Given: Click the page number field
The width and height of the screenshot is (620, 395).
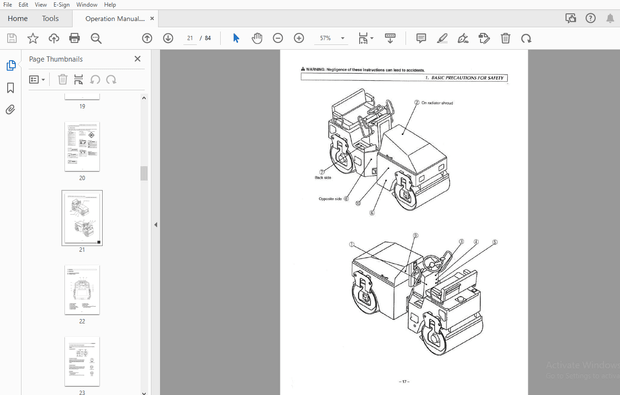Looking at the screenshot, I should (x=190, y=38).
